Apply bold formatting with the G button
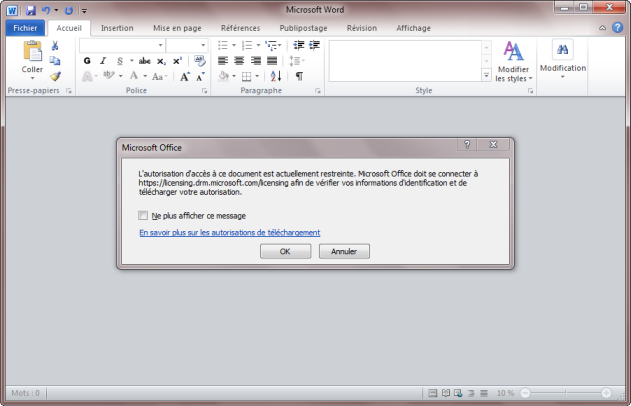The height and width of the screenshot is (406, 631). click(87, 61)
